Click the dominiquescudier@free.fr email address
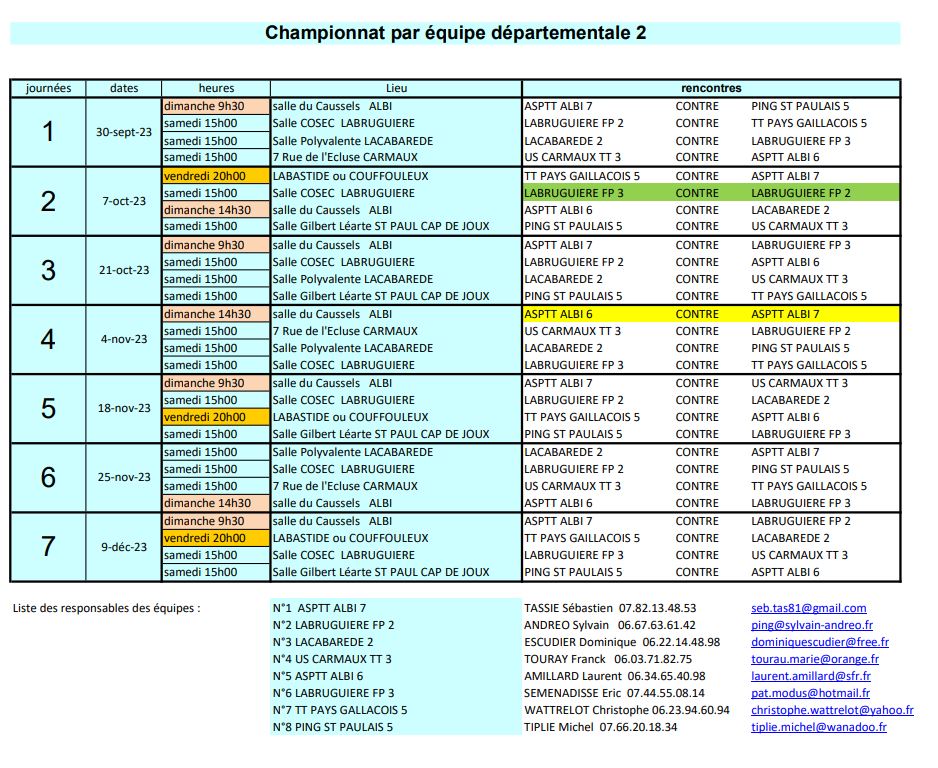 pyautogui.click(x=819, y=642)
